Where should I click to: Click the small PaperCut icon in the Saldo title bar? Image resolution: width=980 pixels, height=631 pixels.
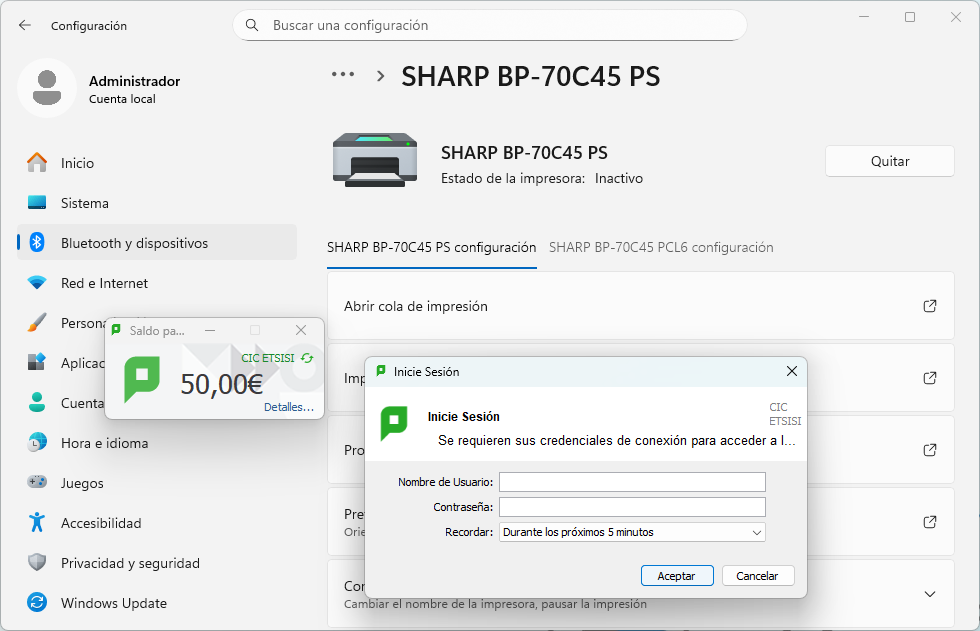click(x=116, y=330)
